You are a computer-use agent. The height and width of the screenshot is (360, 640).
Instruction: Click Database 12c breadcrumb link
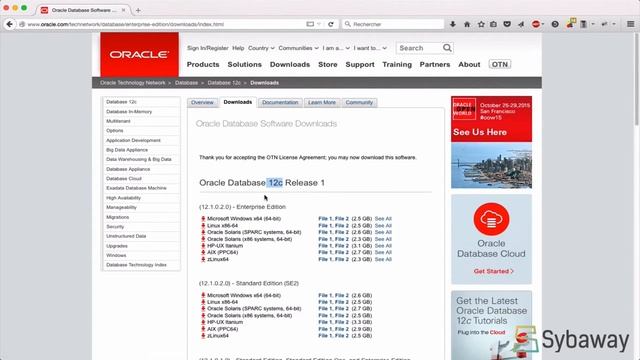pos(224,83)
